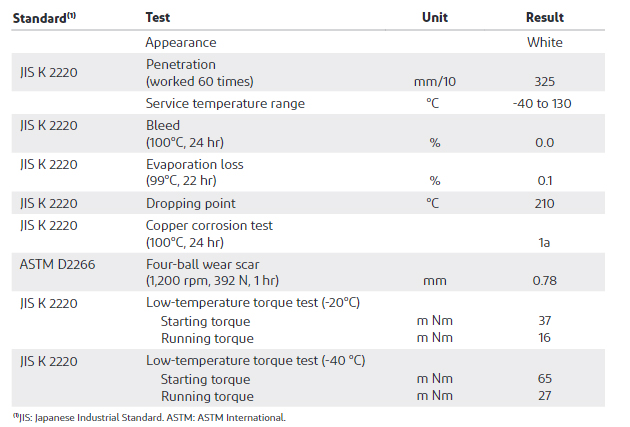Click the Standard column header
This screenshot has height=427, width=630.
click(x=44, y=18)
